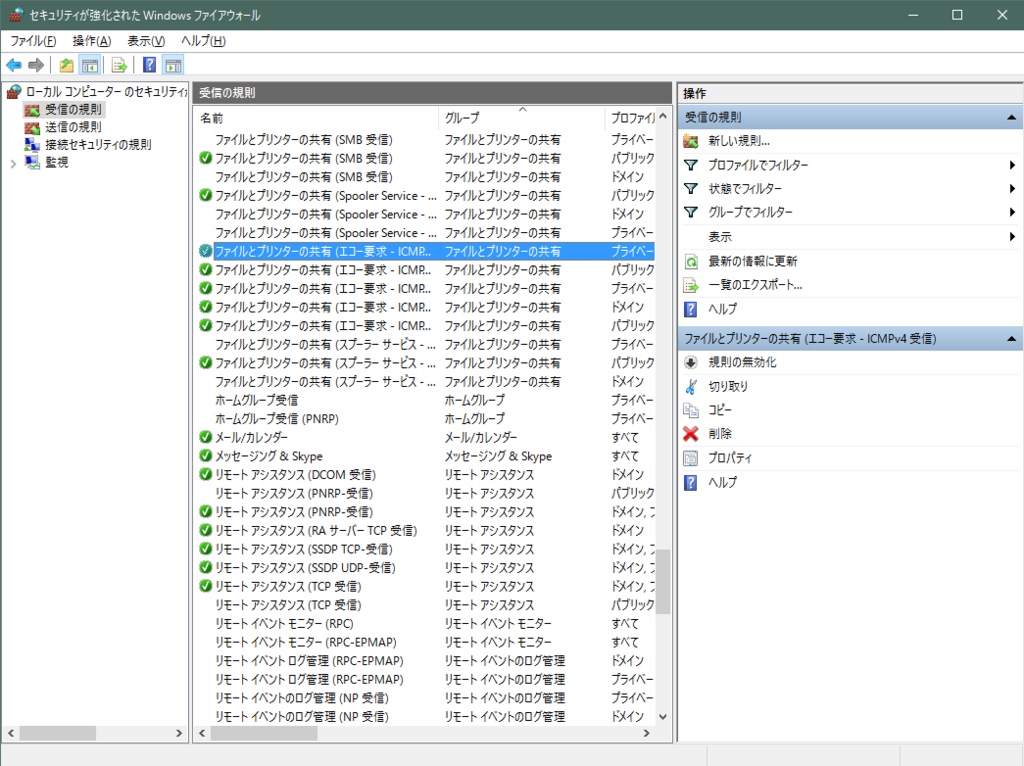Open 接続セキュリティの規則 in the tree
The image size is (1024, 766).
pyautogui.click(x=98, y=144)
